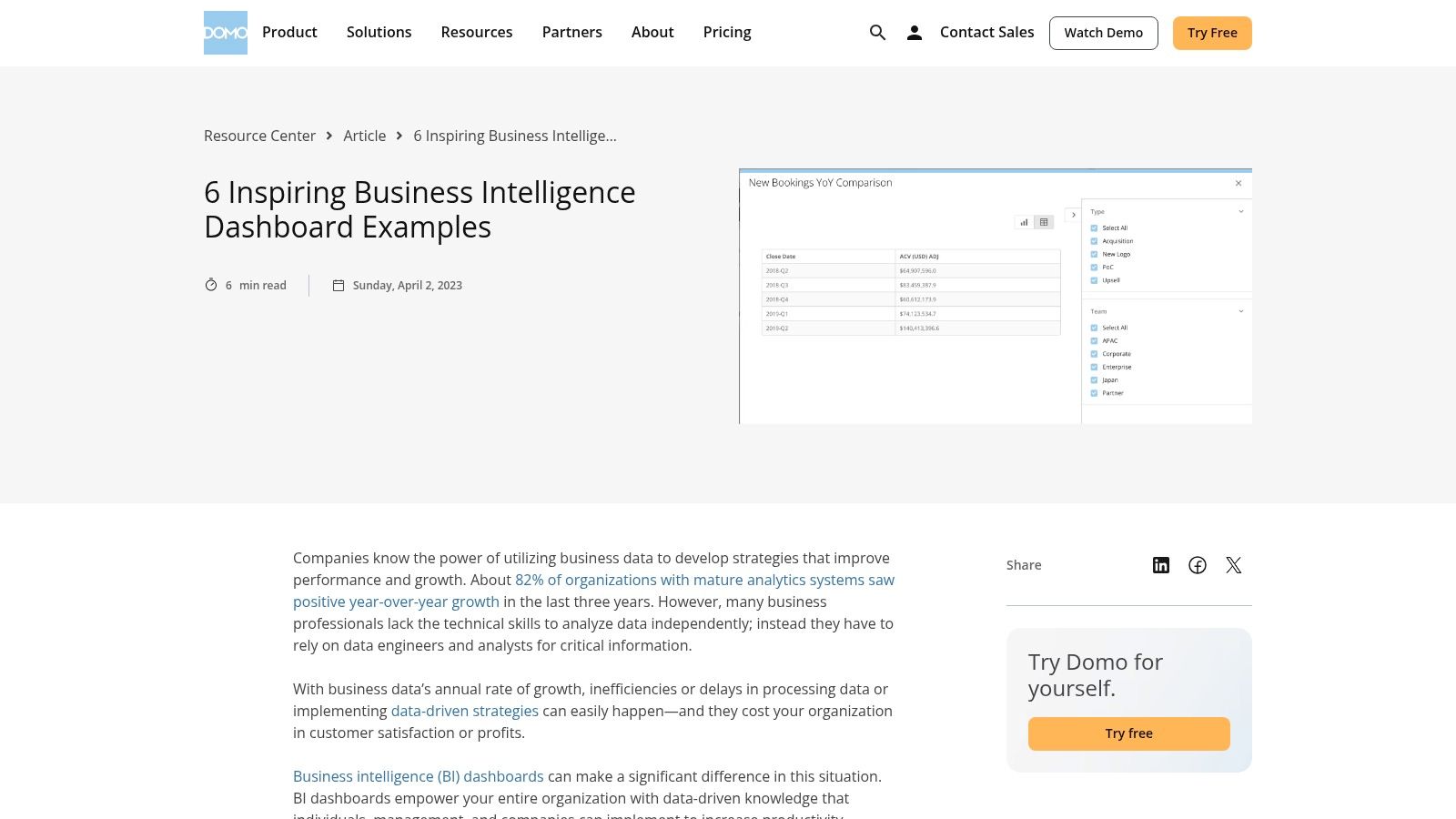The width and height of the screenshot is (1456, 819).
Task: Click the "6 min read" text
Action: tap(256, 285)
